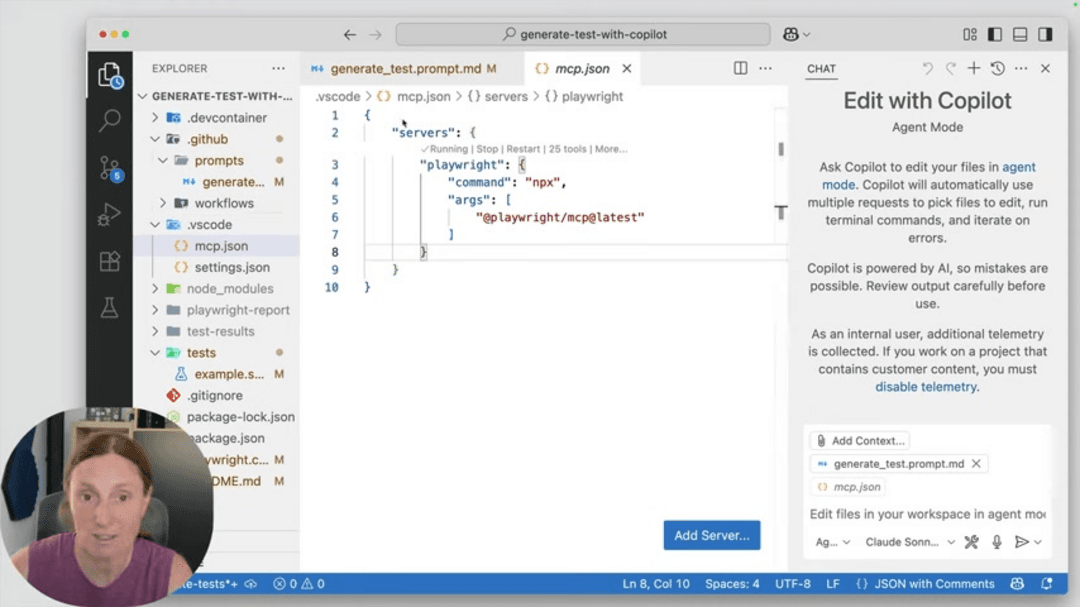The height and width of the screenshot is (607, 1080).
Task: Select settings.json in the Explorer
Action: click(x=232, y=267)
